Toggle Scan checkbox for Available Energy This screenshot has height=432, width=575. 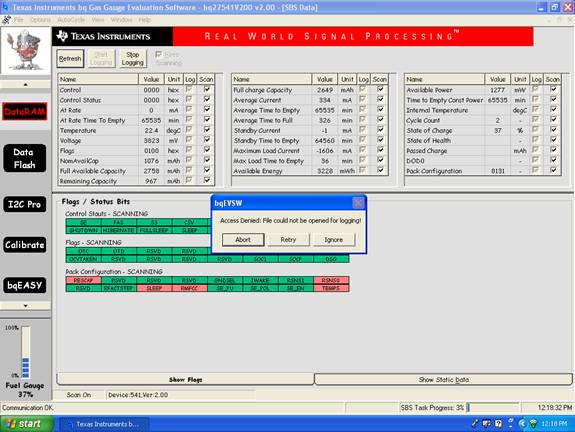380,170
